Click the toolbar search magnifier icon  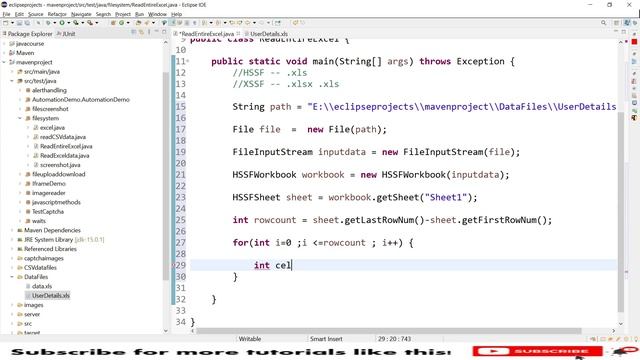[x=603, y=23]
